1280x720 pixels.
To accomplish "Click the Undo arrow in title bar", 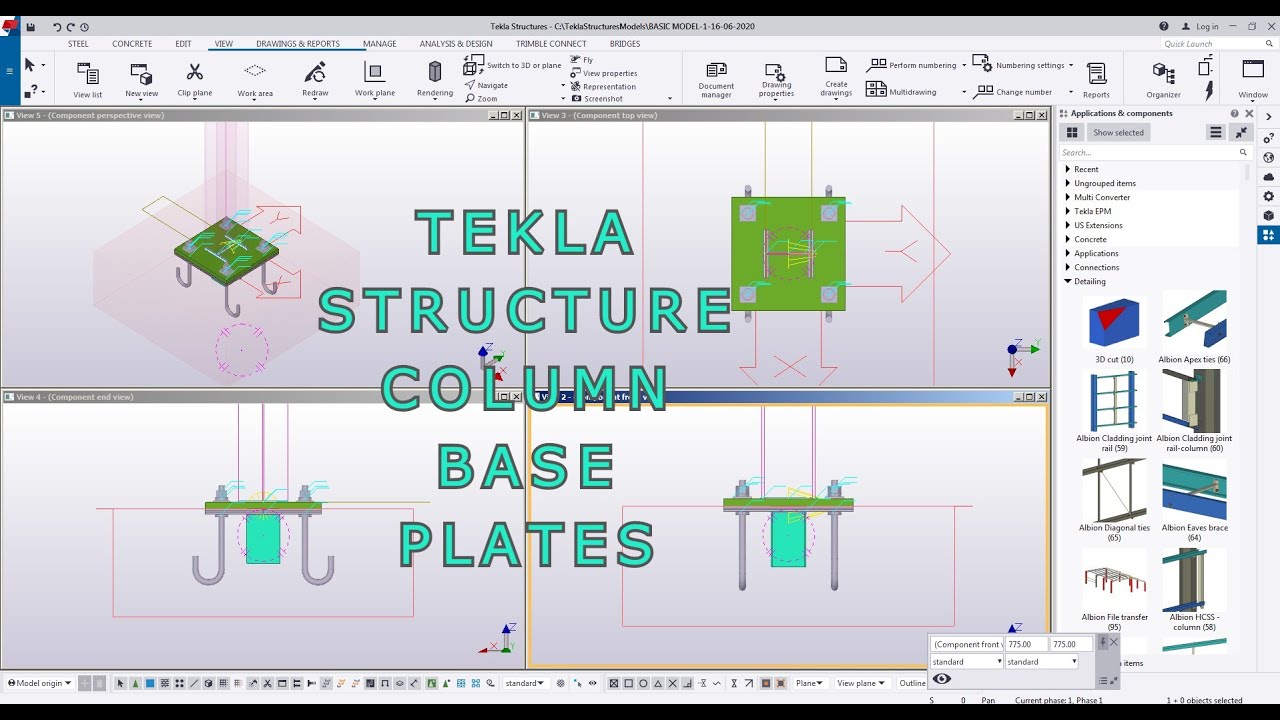I will pos(57,27).
